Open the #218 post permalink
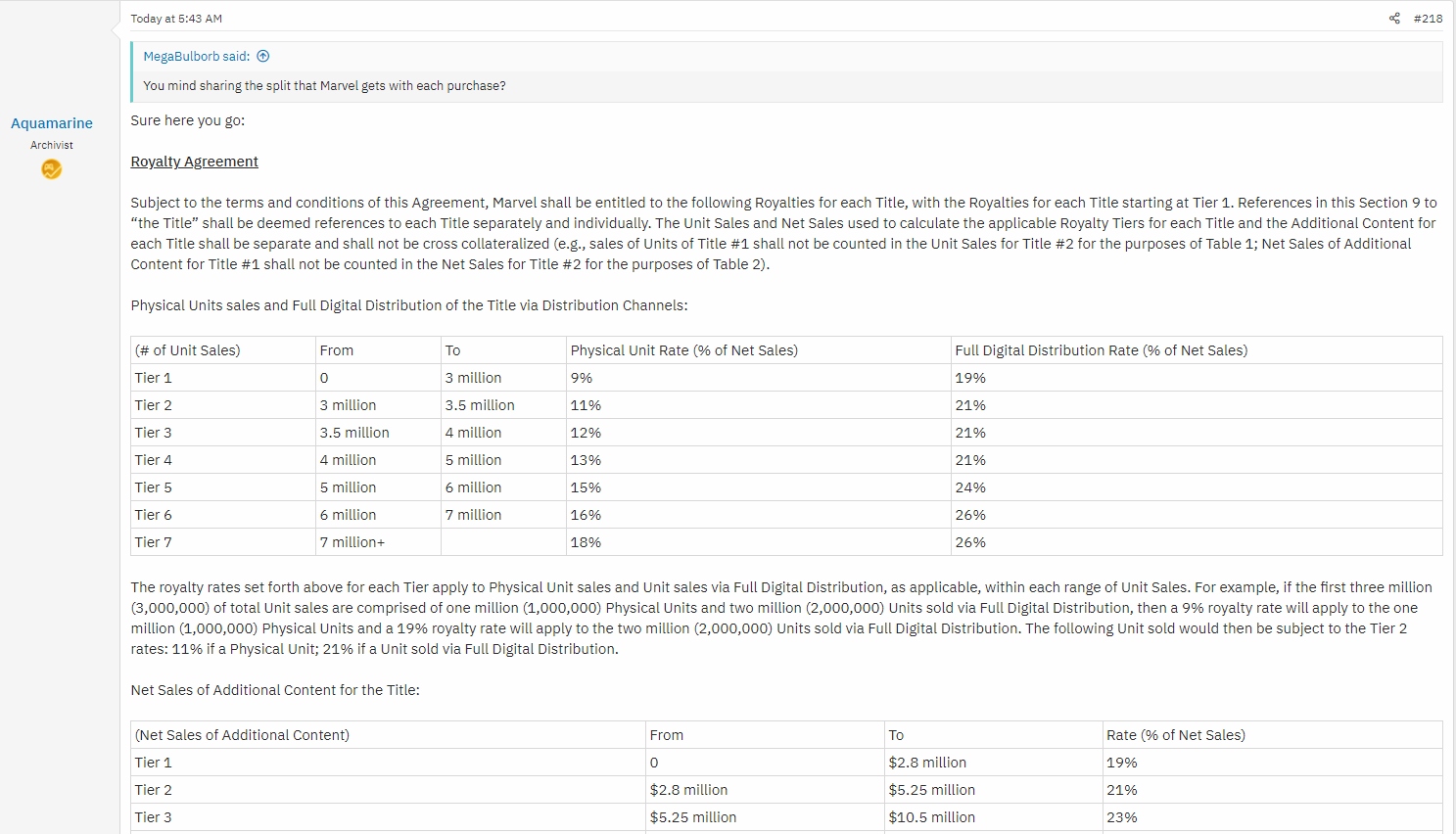 (1428, 19)
